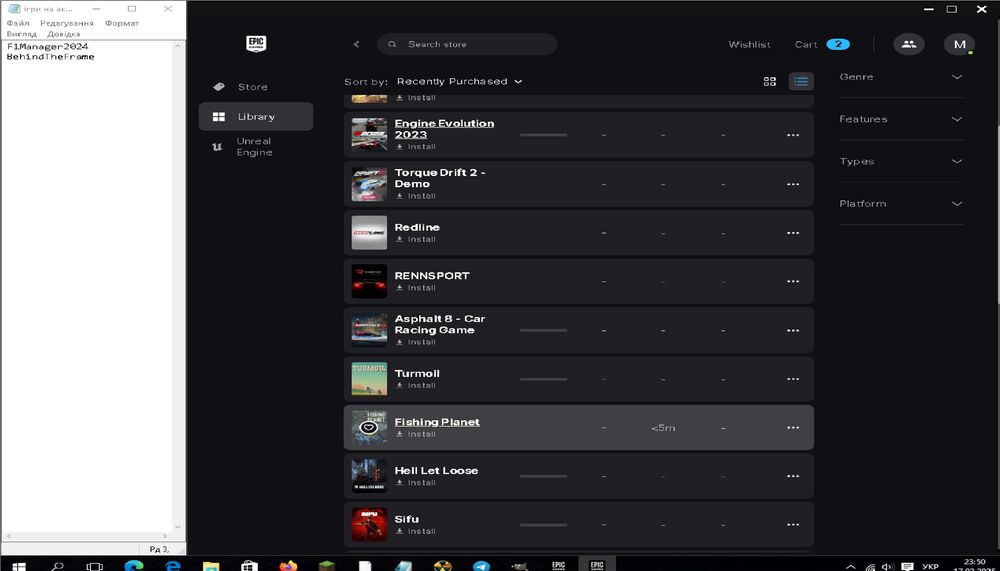This screenshot has width=1000, height=571.
Task: Click the Turmoil game thumbnail
Action: pyautogui.click(x=369, y=379)
